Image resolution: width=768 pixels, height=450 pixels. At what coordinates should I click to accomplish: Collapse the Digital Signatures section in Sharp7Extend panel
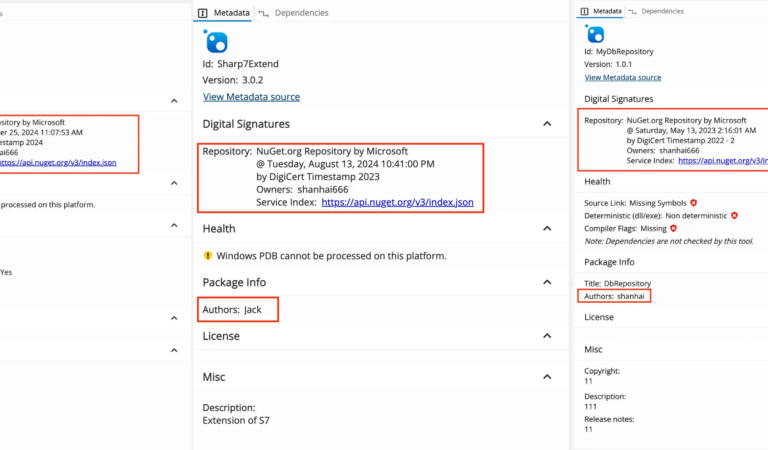tap(547, 124)
